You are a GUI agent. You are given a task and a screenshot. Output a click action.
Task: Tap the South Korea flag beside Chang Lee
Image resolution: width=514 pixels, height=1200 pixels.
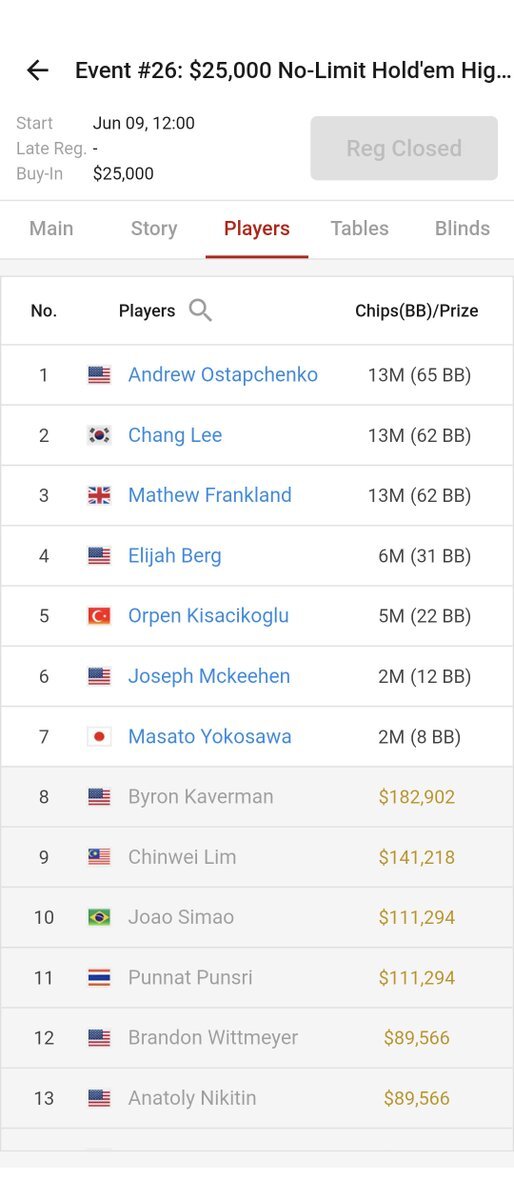99,435
